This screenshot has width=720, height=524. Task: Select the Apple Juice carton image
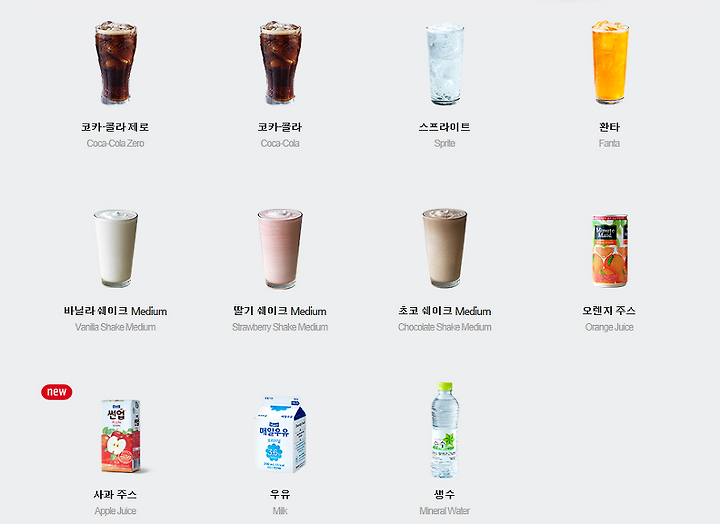120,436
